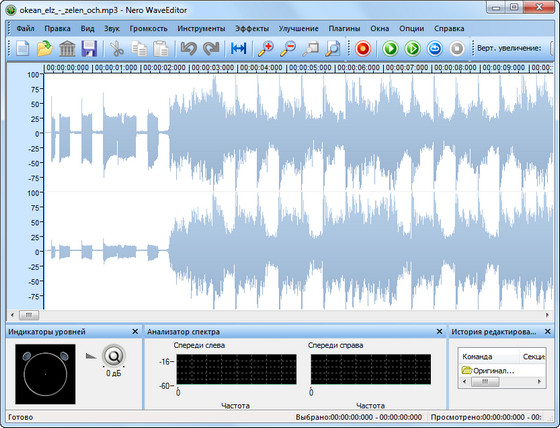Viewport: 560px width, 428px height.
Task: Cut the selection with the scissors icon
Action: click(117, 49)
